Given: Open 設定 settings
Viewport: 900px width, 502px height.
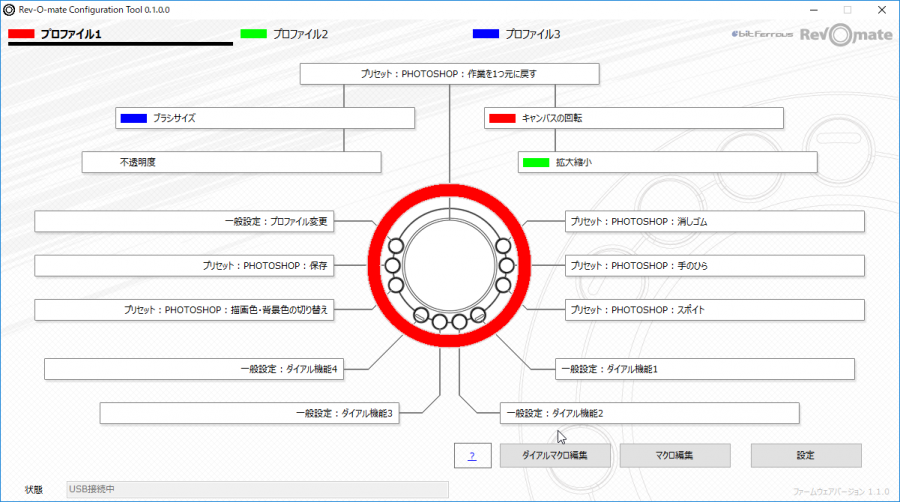Looking at the screenshot, I should pyautogui.click(x=806, y=456).
